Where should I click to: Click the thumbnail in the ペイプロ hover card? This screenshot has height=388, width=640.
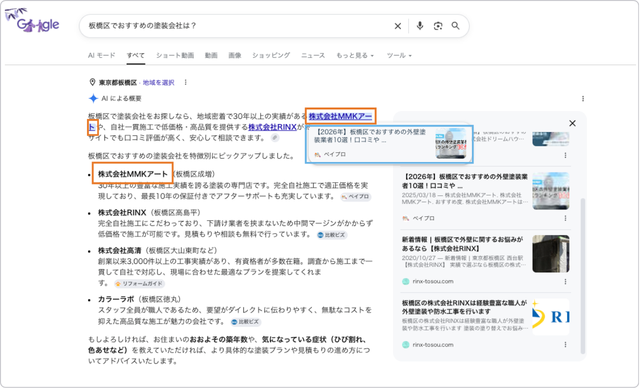point(451,144)
